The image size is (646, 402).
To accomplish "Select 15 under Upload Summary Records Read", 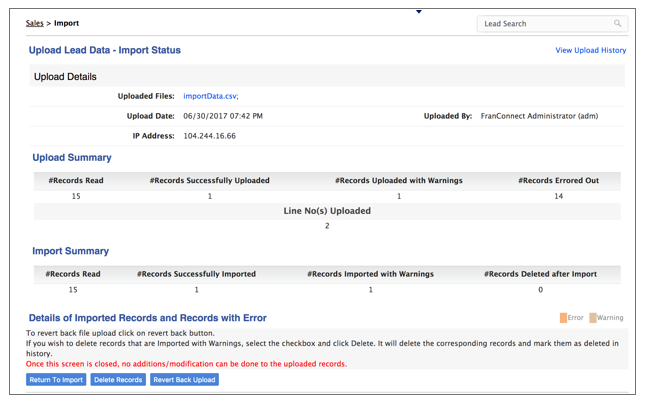I will [x=76, y=196].
